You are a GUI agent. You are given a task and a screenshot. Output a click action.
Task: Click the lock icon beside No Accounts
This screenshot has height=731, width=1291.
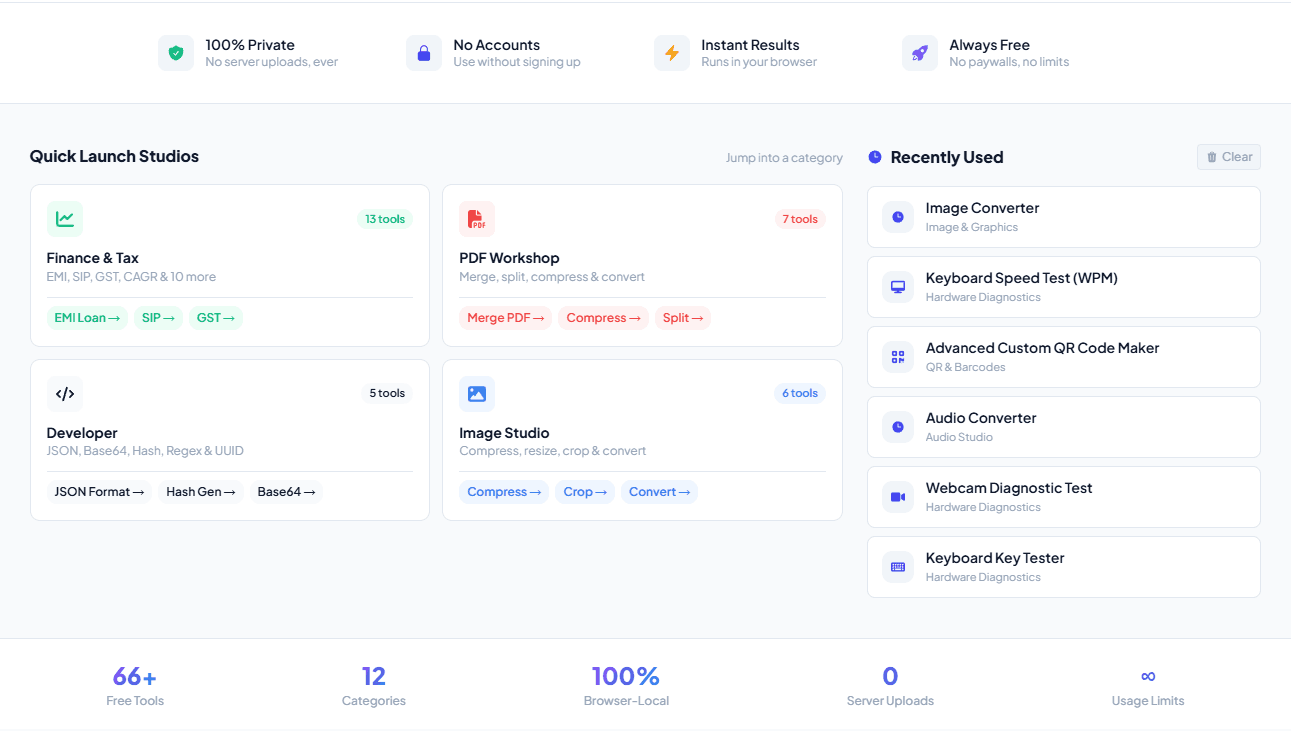tap(424, 53)
